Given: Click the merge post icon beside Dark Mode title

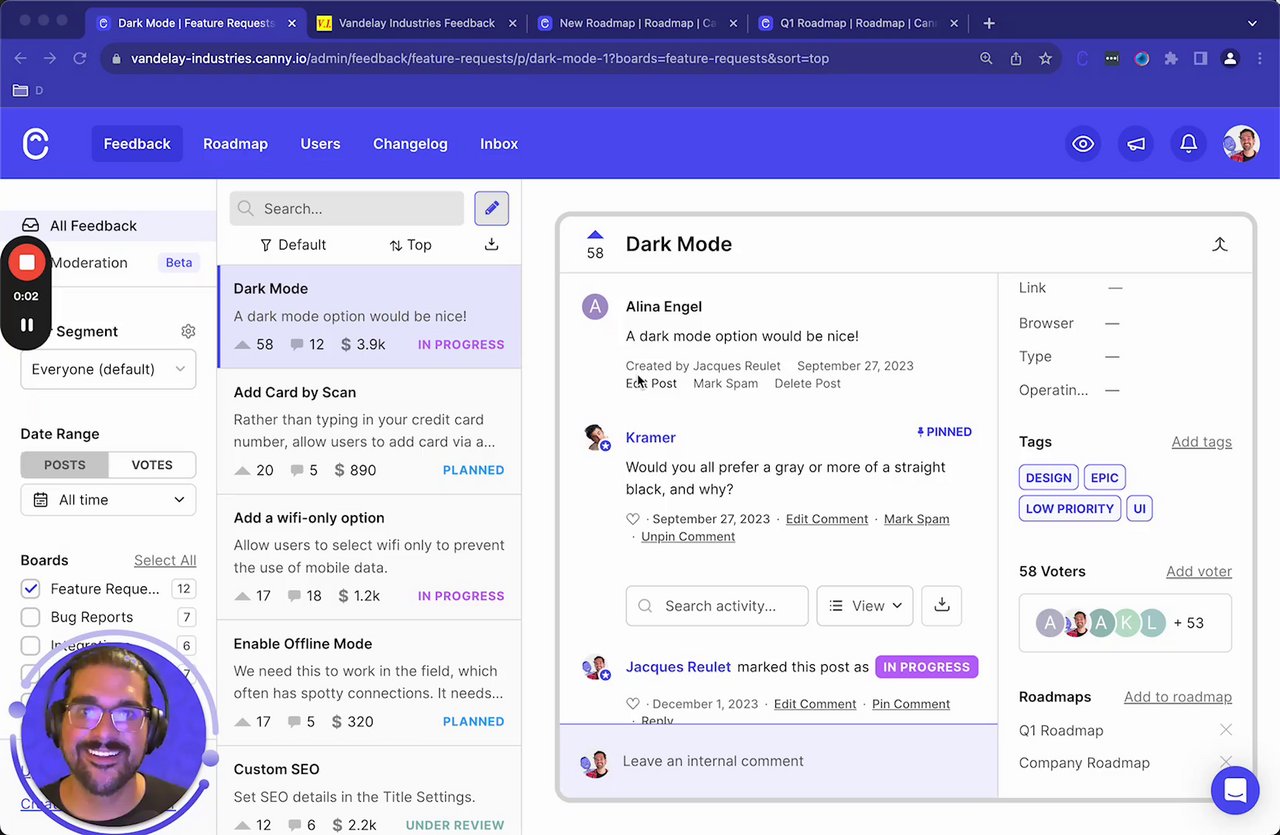Looking at the screenshot, I should coord(1219,244).
